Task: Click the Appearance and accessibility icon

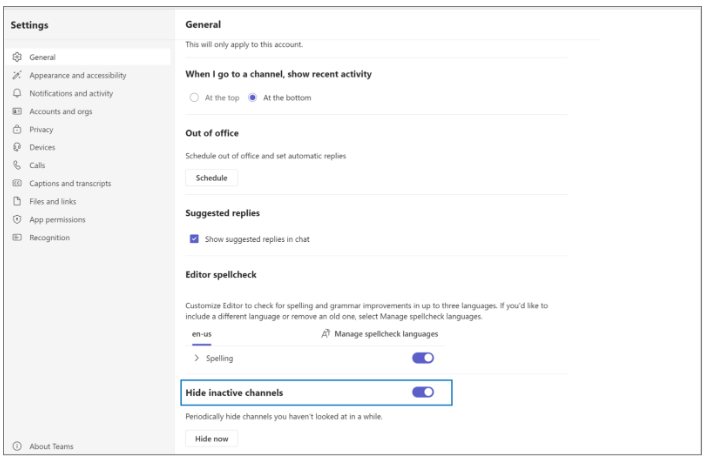Action: [x=16, y=76]
